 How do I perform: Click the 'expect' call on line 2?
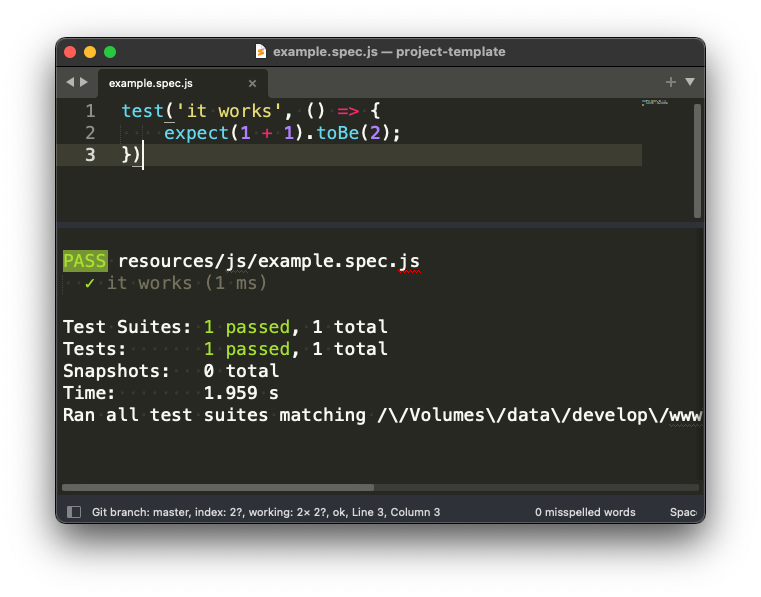(196, 133)
